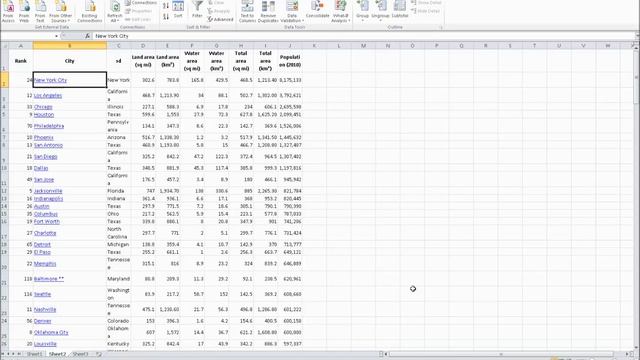The image size is (640, 360).
Task: Open Existing Connections
Action: tap(90, 11)
